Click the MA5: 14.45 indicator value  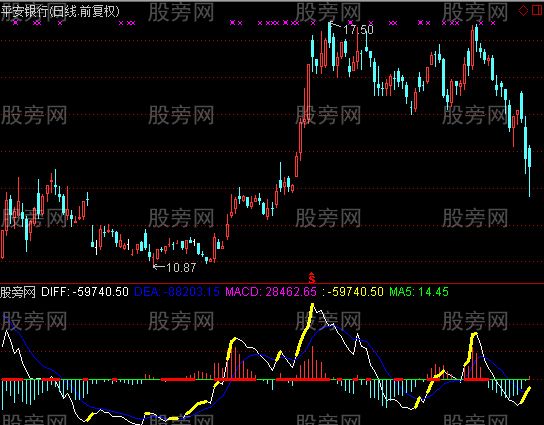(x=419, y=292)
